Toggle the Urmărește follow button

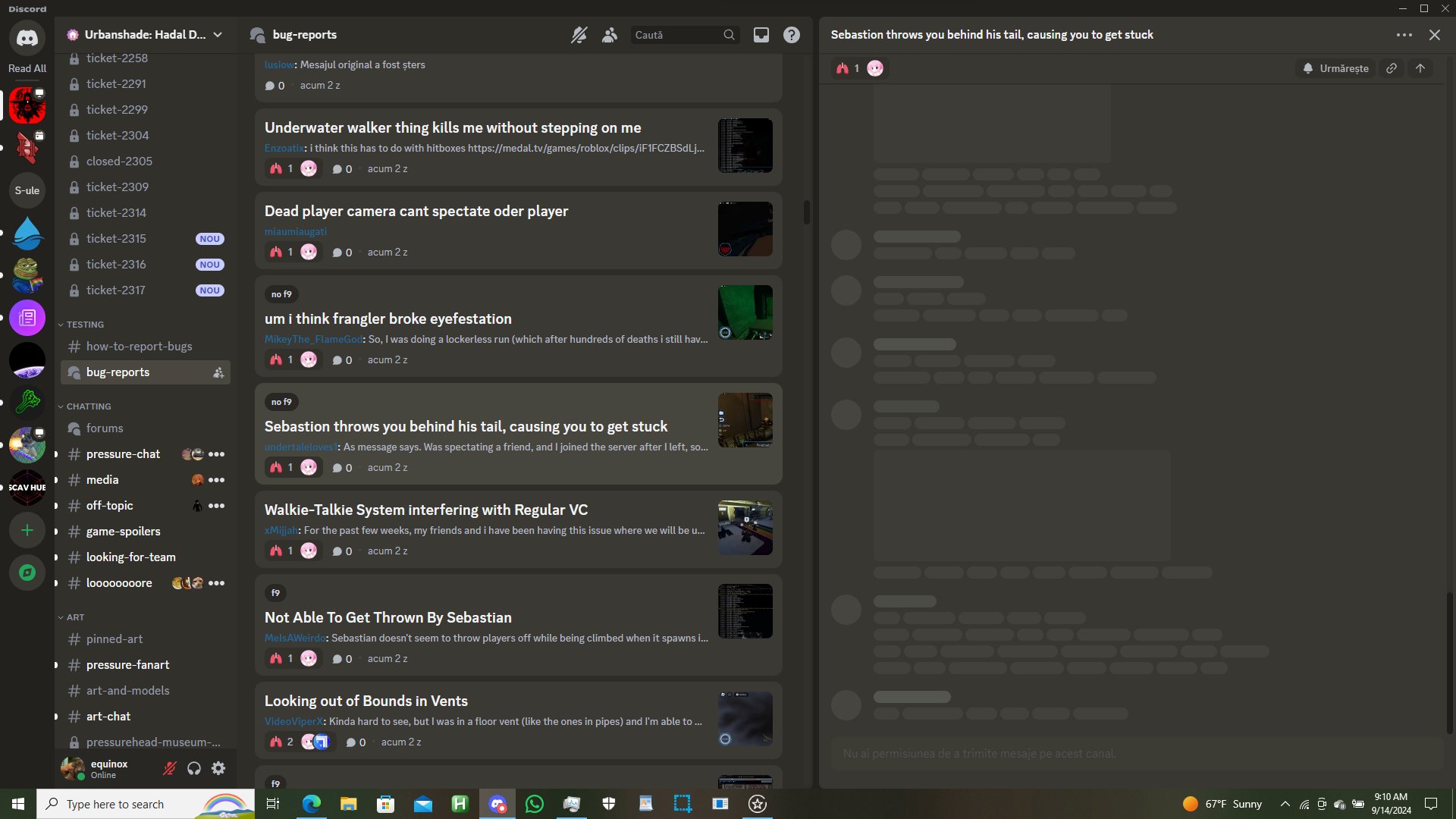(1335, 68)
